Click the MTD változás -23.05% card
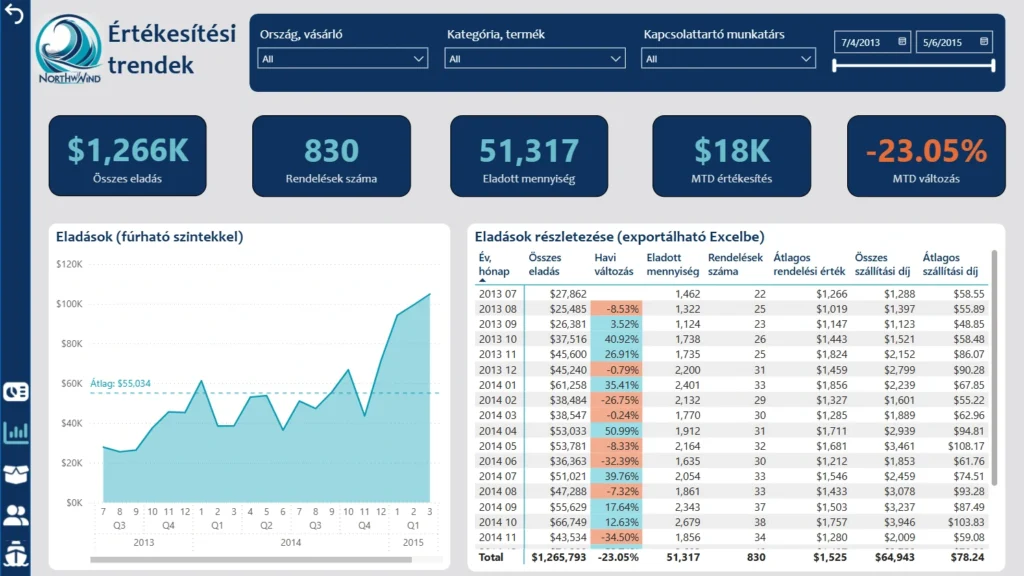 coord(925,155)
